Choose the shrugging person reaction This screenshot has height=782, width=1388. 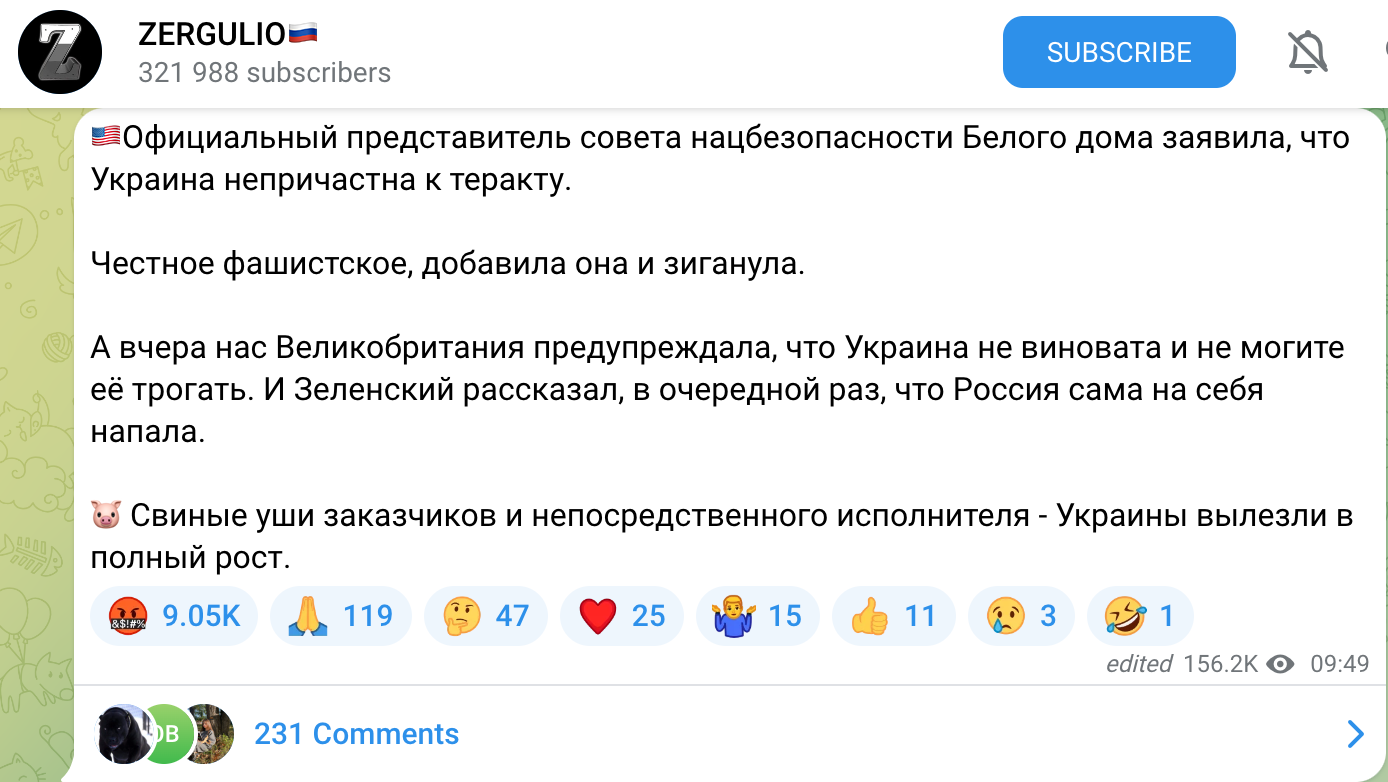point(757,615)
